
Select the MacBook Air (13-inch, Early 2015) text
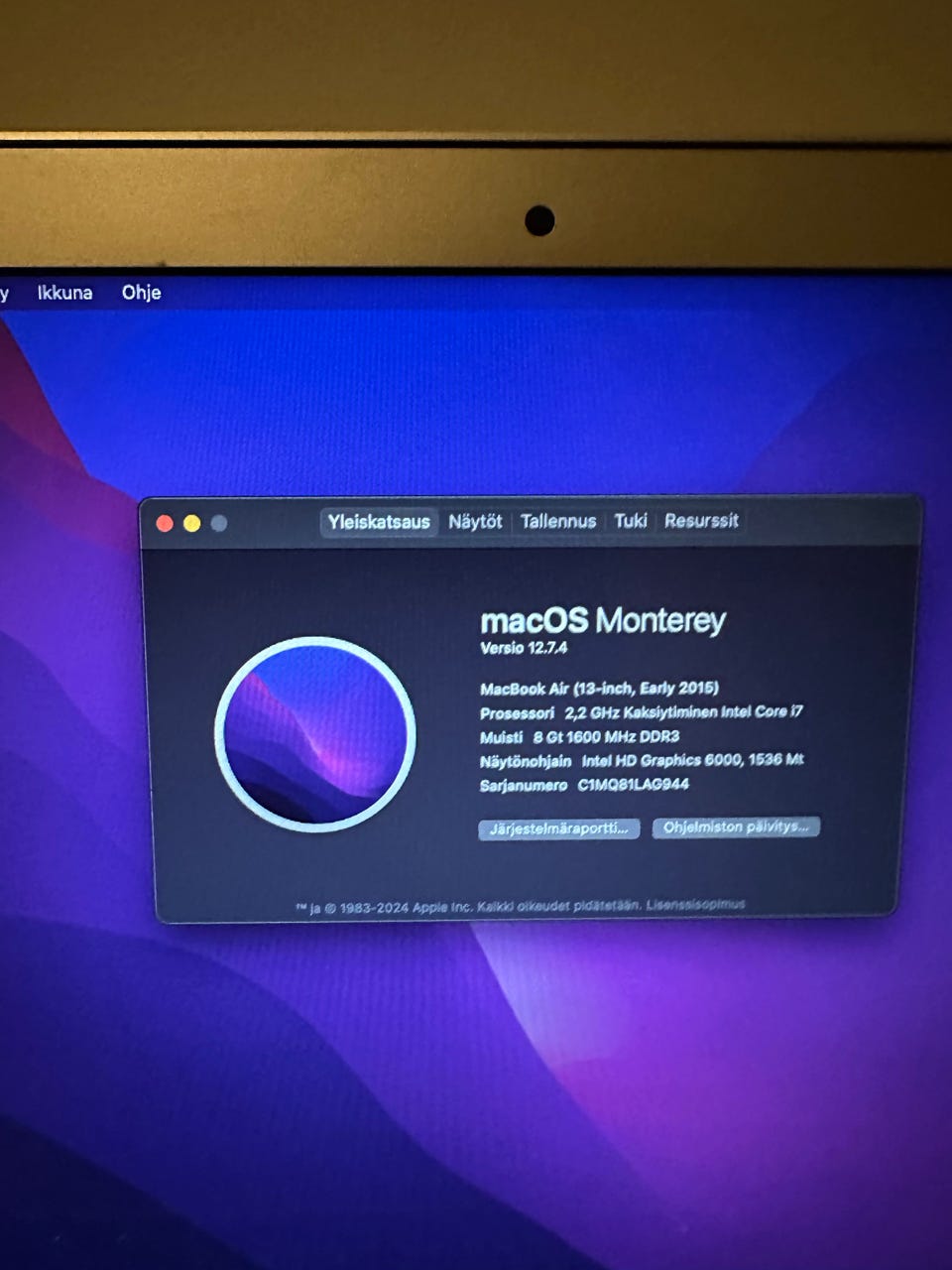click(599, 688)
